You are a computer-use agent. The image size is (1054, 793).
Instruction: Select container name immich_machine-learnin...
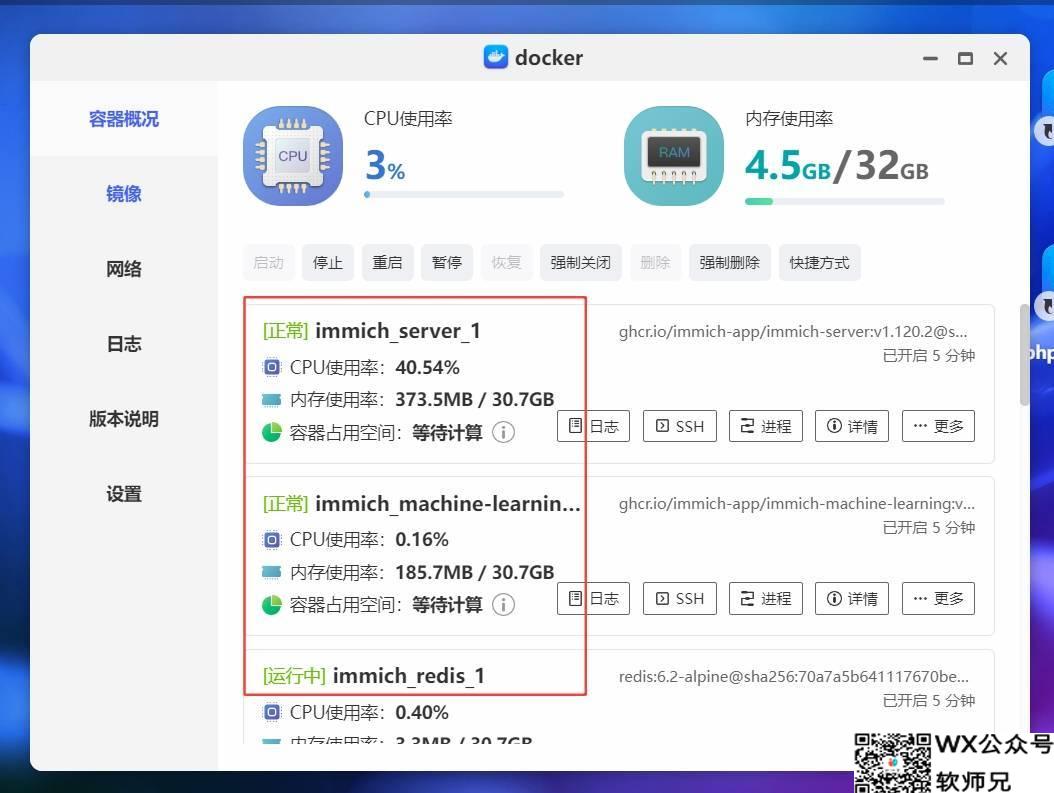(x=448, y=503)
